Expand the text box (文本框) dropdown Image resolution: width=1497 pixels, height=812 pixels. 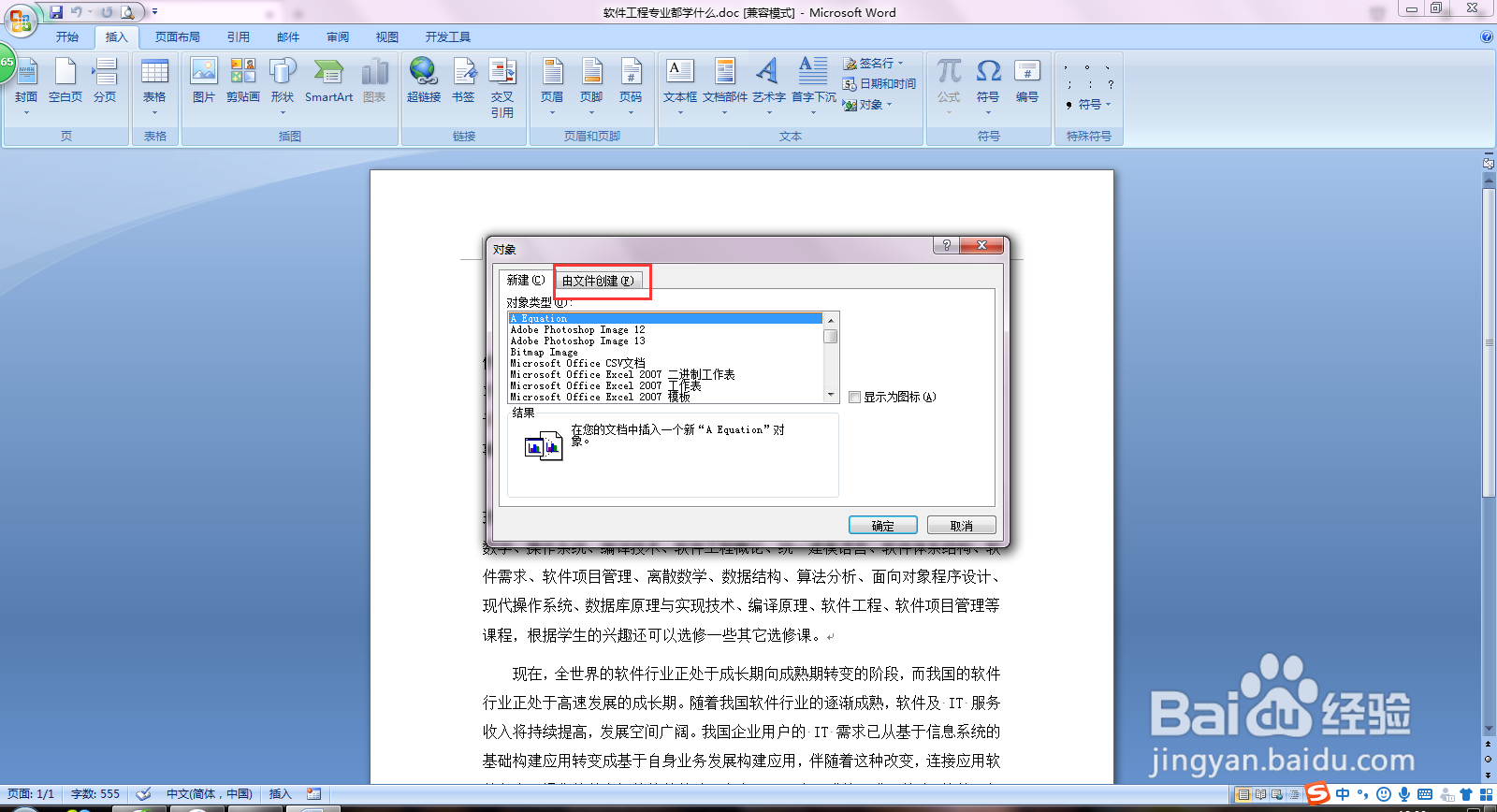680,112
